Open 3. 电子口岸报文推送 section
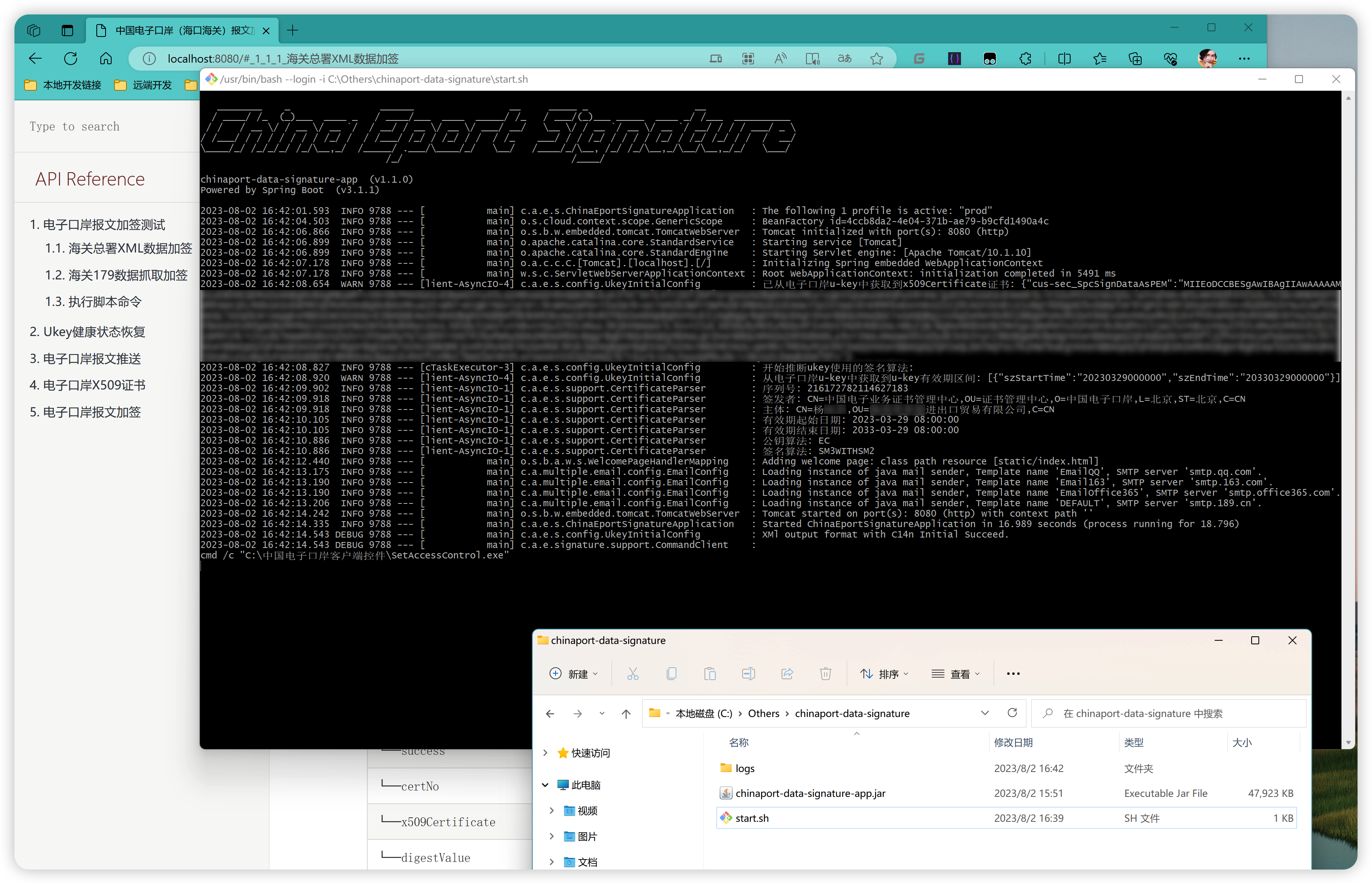 (x=85, y=359)
